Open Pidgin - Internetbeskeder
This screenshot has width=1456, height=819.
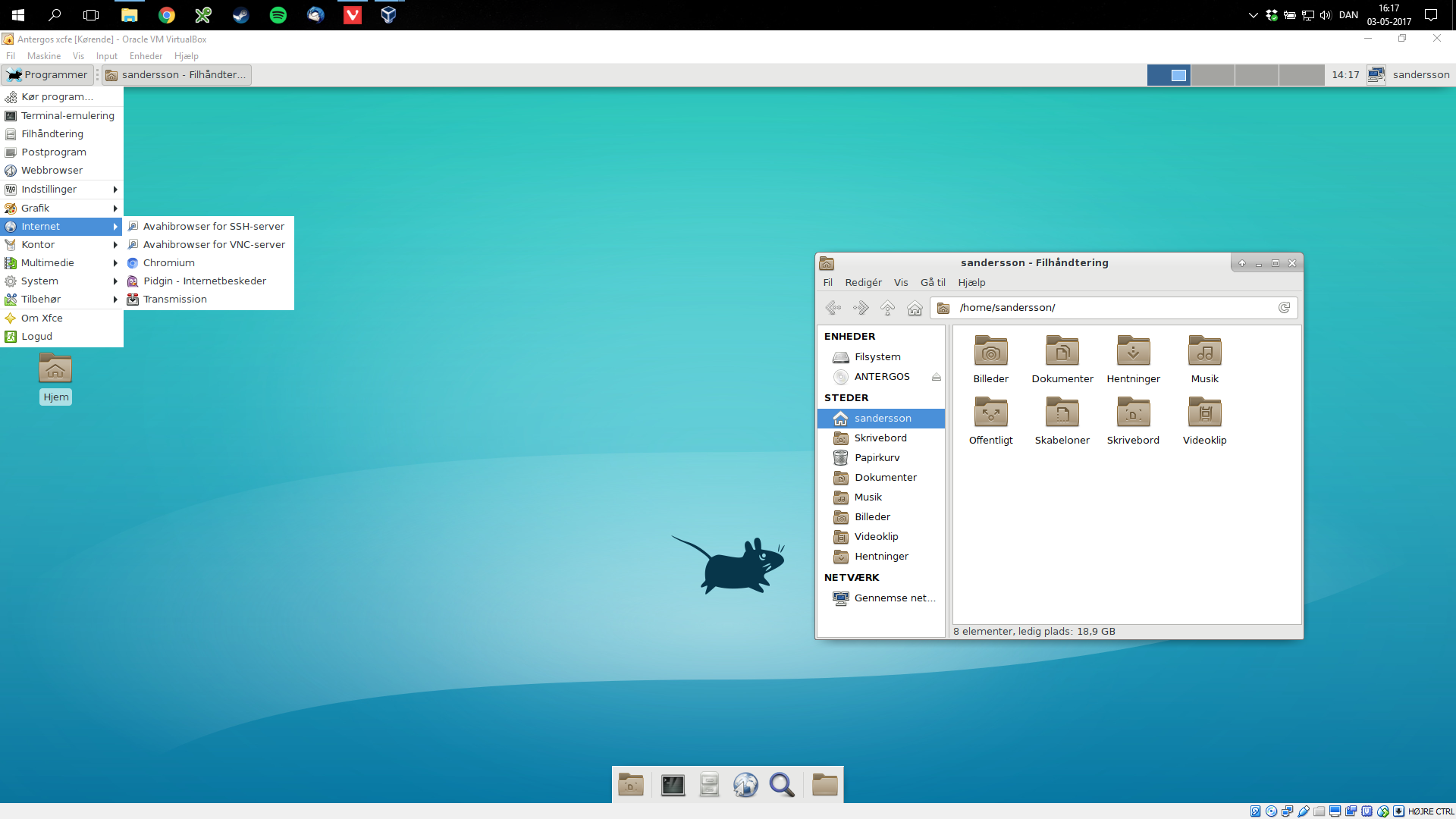tap(209, 281)
